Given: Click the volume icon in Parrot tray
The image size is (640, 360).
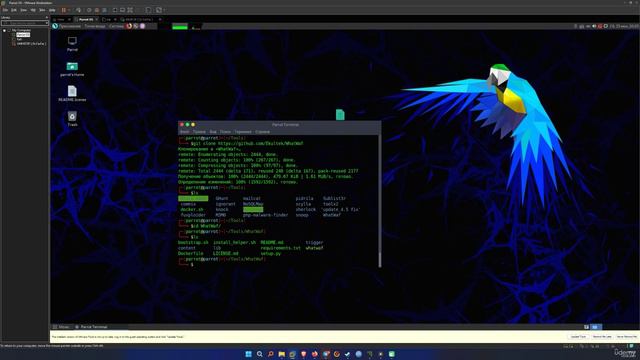Looking at the screenshot, I should pyautogui.click(x=594, y=26).
